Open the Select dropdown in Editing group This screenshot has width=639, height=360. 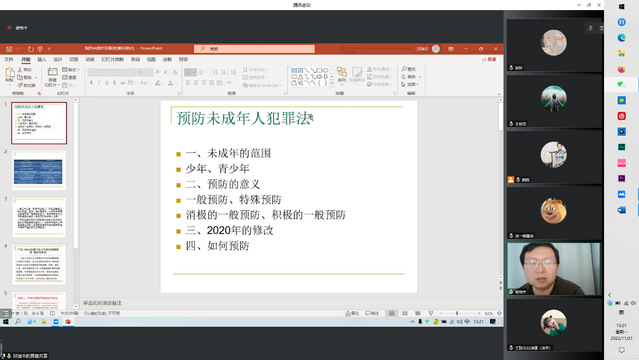point(410,84)
